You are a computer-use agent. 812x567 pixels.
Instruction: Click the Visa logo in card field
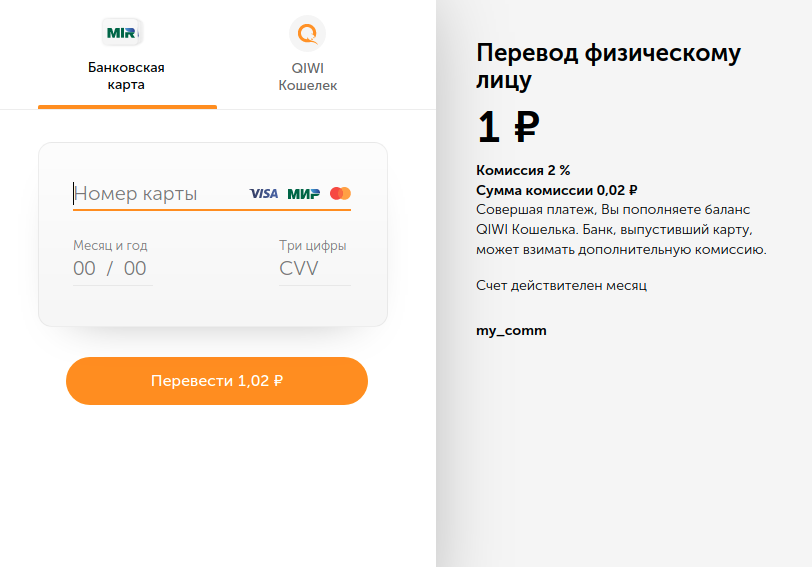click(x=264, y=194)
